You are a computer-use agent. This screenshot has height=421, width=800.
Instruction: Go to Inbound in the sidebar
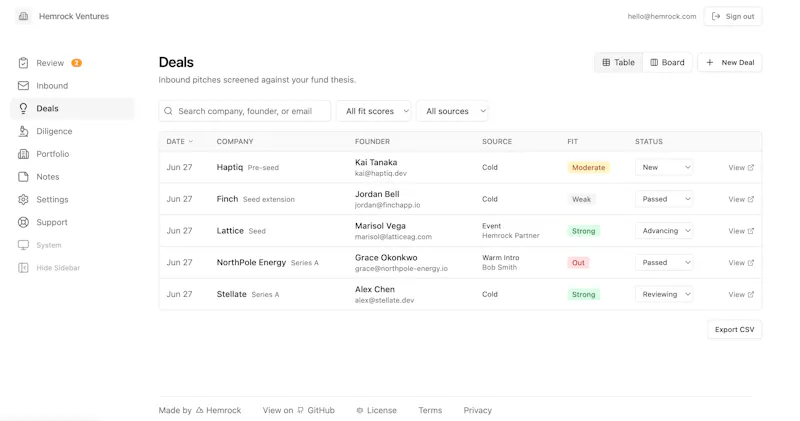(72, 86)
